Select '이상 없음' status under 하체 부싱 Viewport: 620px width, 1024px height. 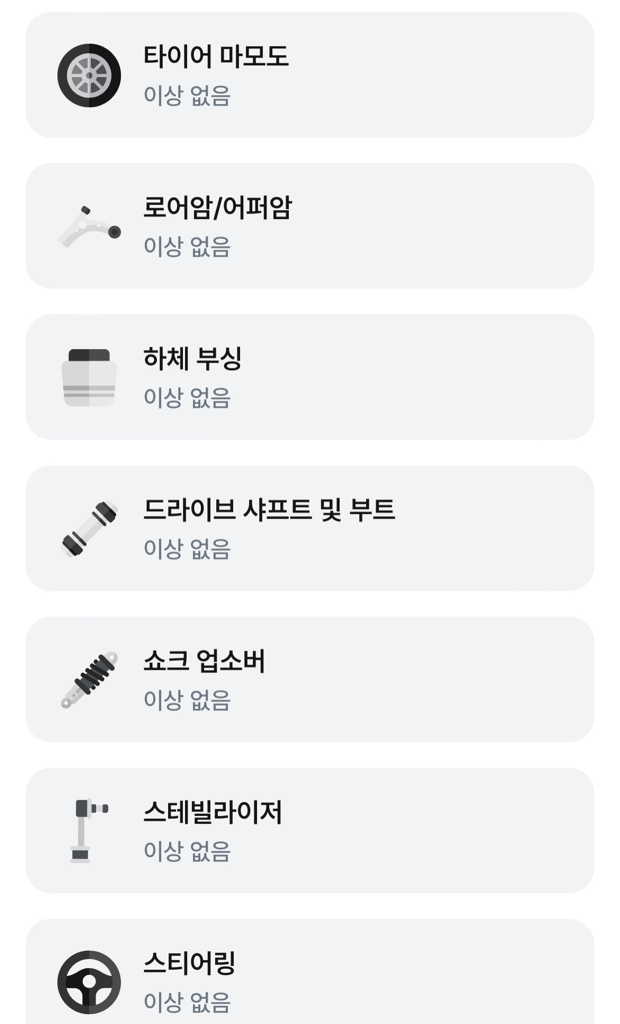[187, 398]
